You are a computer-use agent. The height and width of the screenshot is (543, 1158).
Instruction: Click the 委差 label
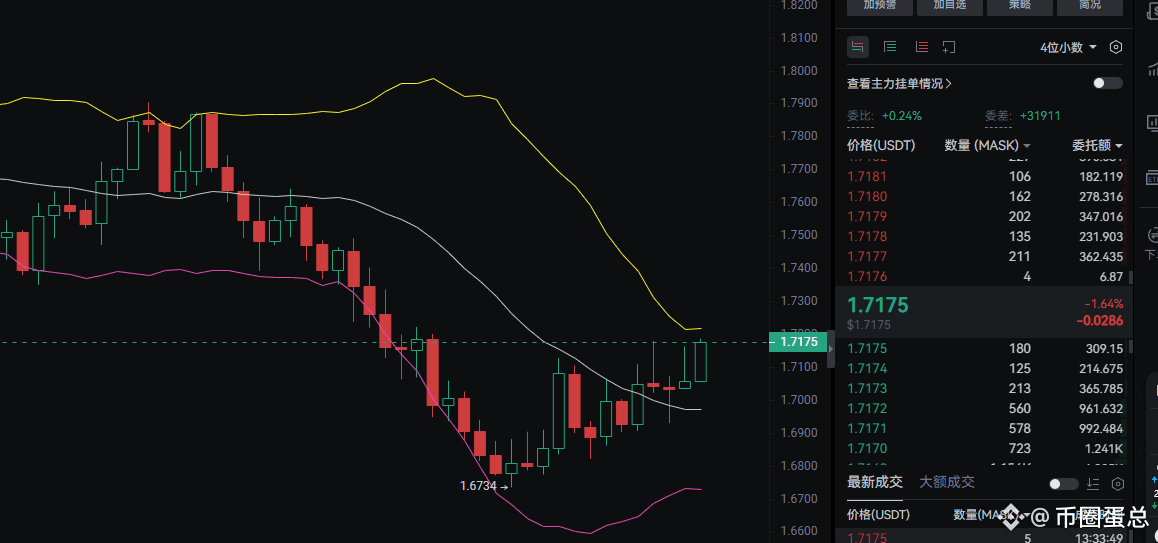pos(998,116)
